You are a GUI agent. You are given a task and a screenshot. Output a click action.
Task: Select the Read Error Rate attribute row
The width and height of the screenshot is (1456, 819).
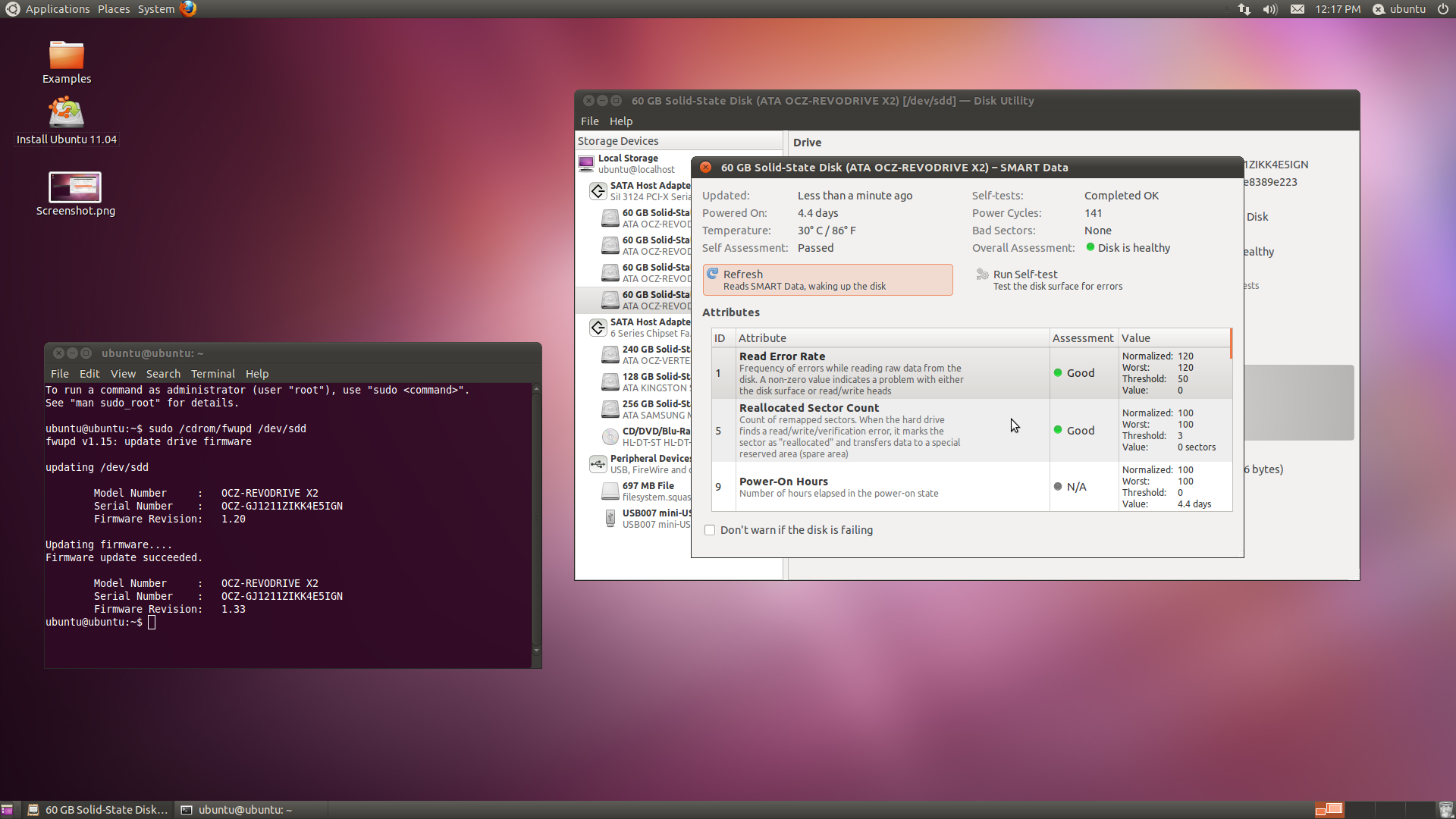click(x=971, y=373)
